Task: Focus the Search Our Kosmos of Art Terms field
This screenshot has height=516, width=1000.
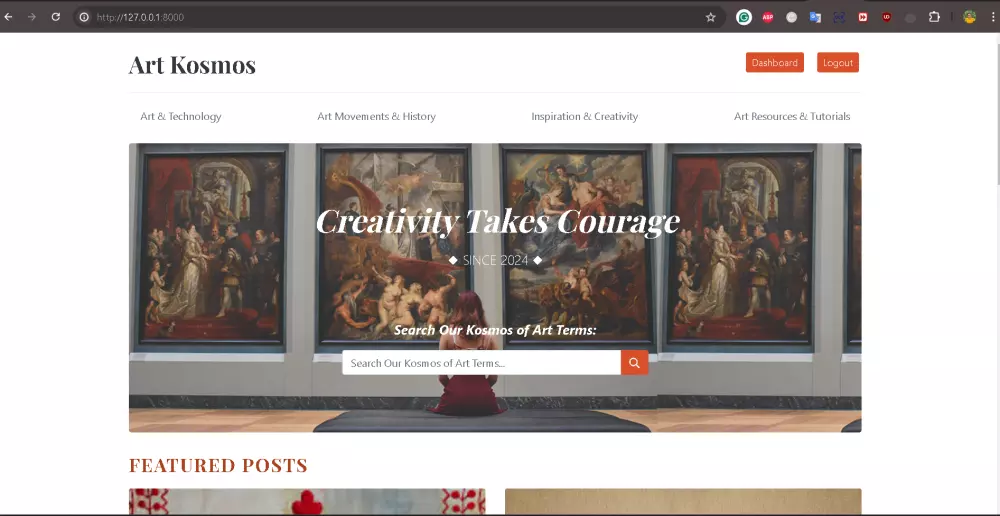Action: coord(482,362)
